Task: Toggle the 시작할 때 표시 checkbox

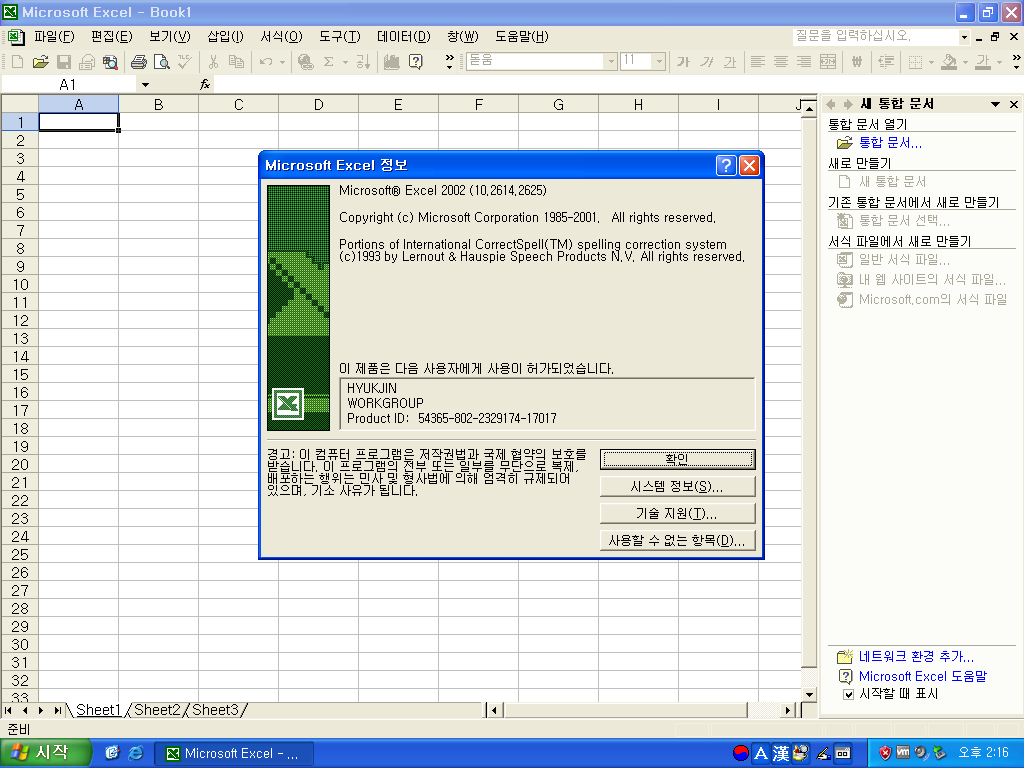Action: 848,694
